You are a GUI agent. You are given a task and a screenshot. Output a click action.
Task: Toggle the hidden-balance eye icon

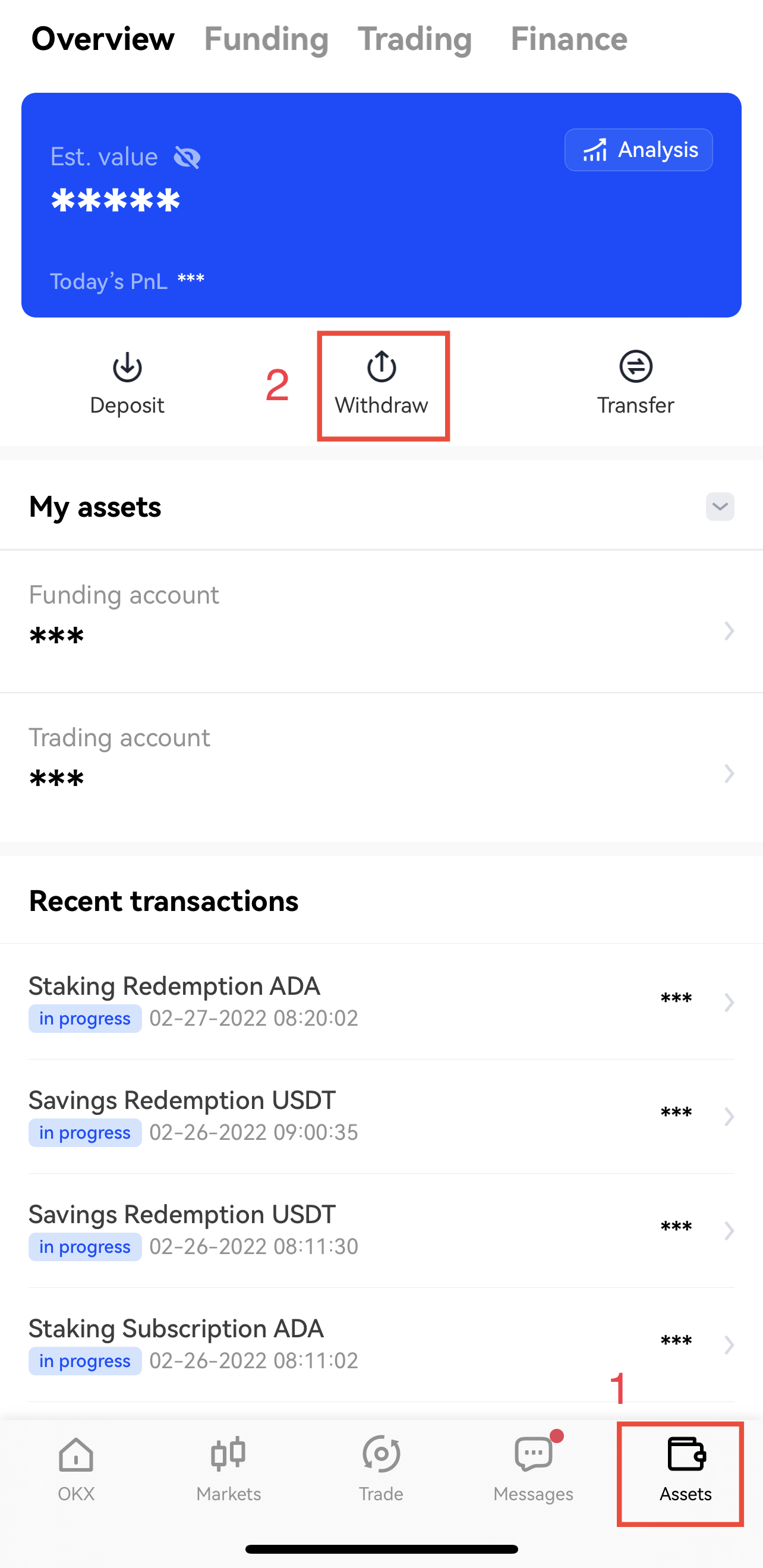click(x=187, y=158)
